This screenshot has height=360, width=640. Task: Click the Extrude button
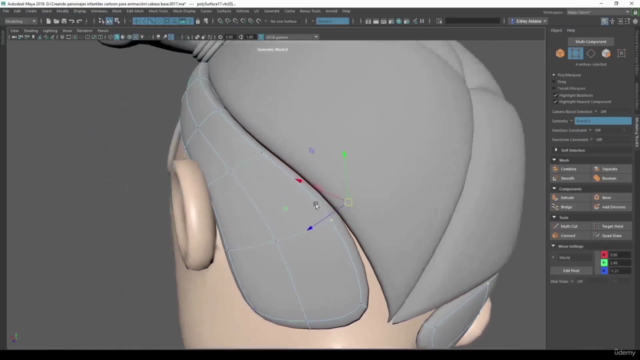(x=570, y=198)
